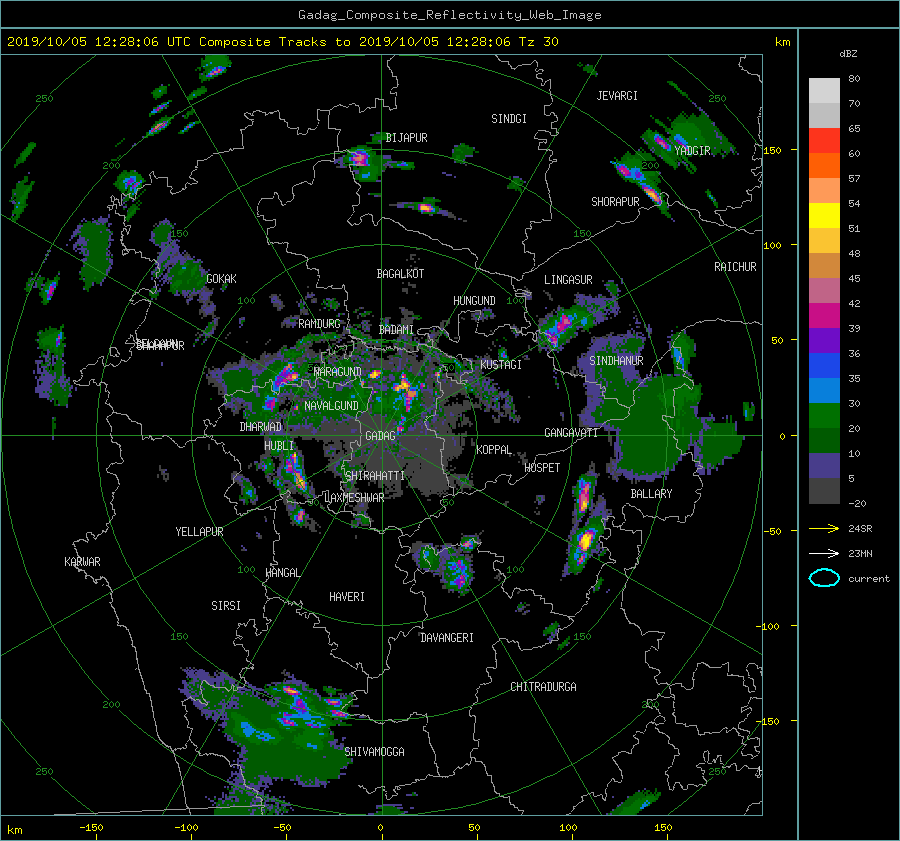The height and width of the screenshot is (841, 900).
Task: Pick the light blue swatch between 35 and 30
Action: point(824,390)
